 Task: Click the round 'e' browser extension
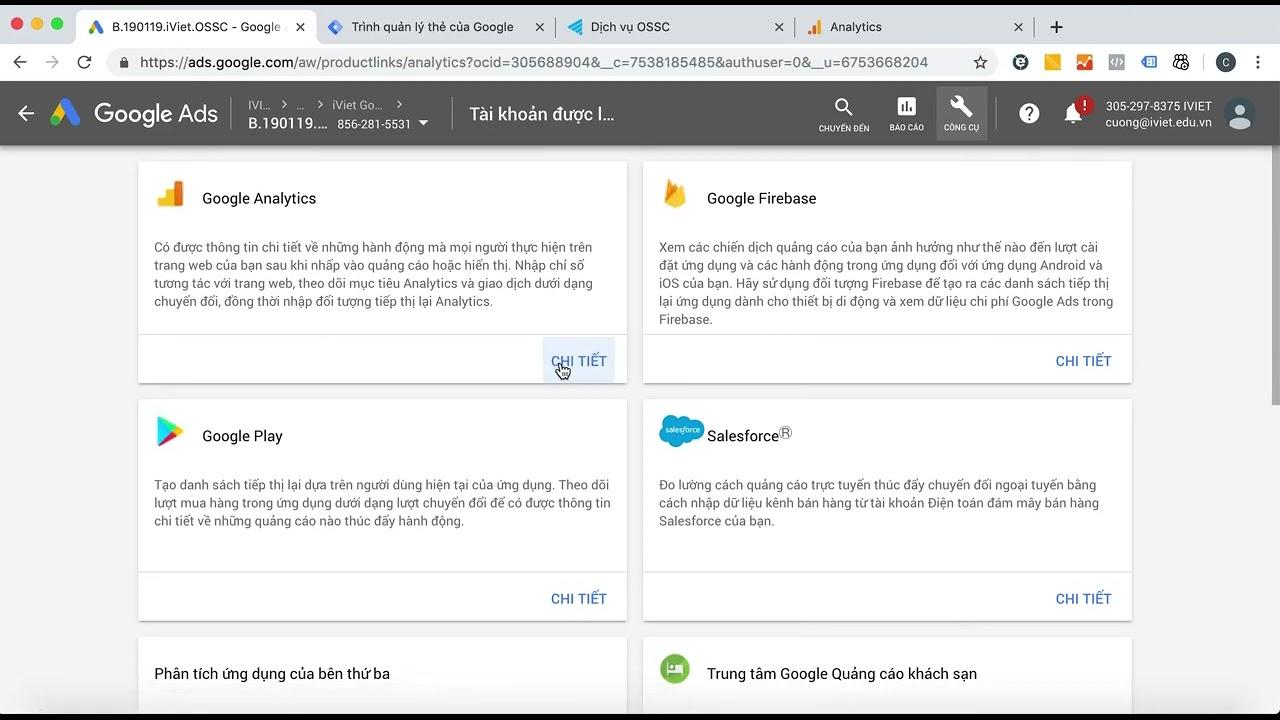click(1020, 62)
